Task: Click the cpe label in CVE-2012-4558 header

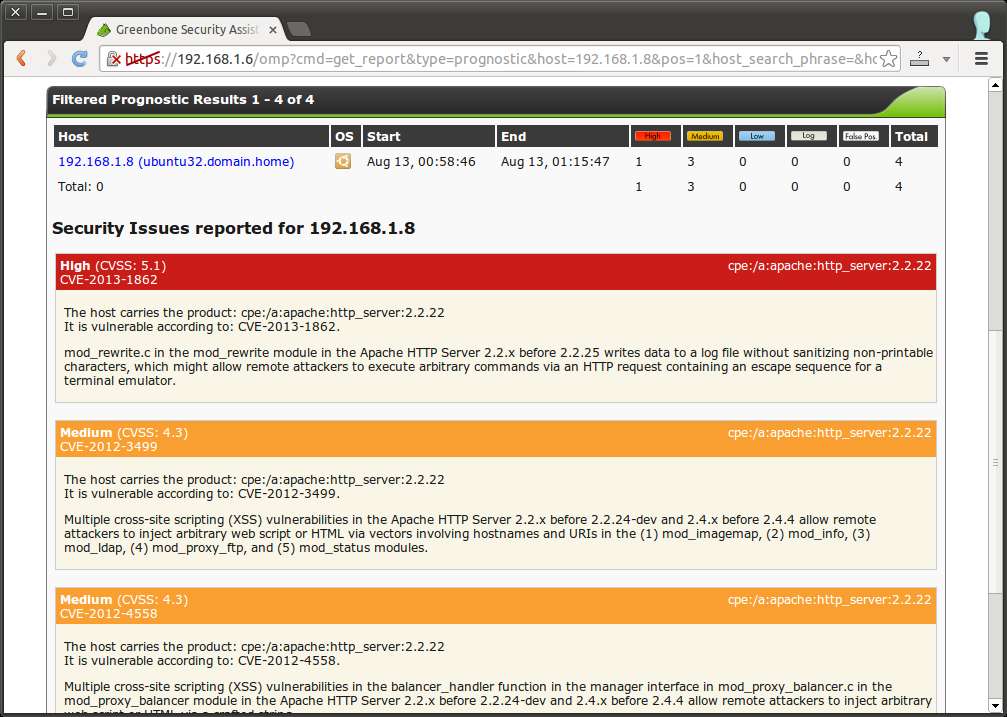Action: coord(829,599)
